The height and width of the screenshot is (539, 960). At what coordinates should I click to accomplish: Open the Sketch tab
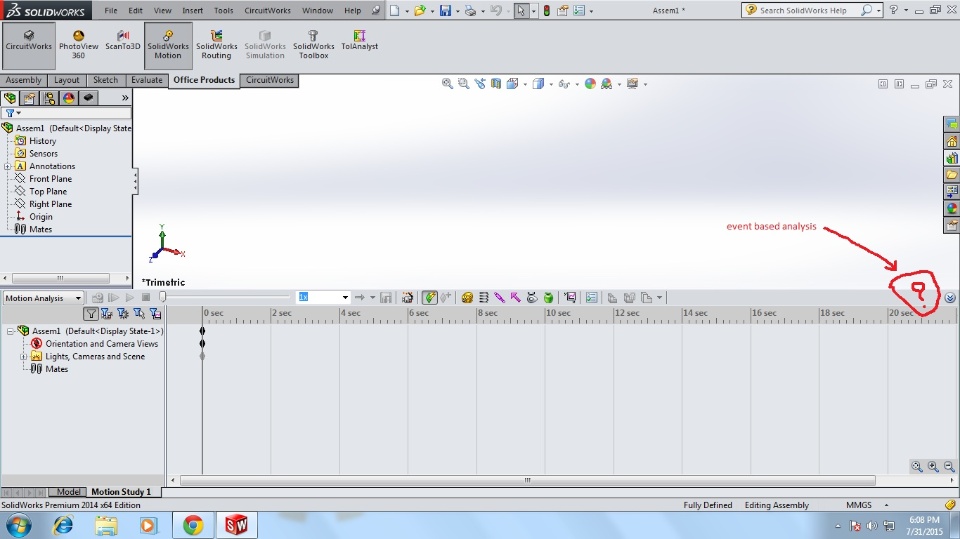pos(105,80)
